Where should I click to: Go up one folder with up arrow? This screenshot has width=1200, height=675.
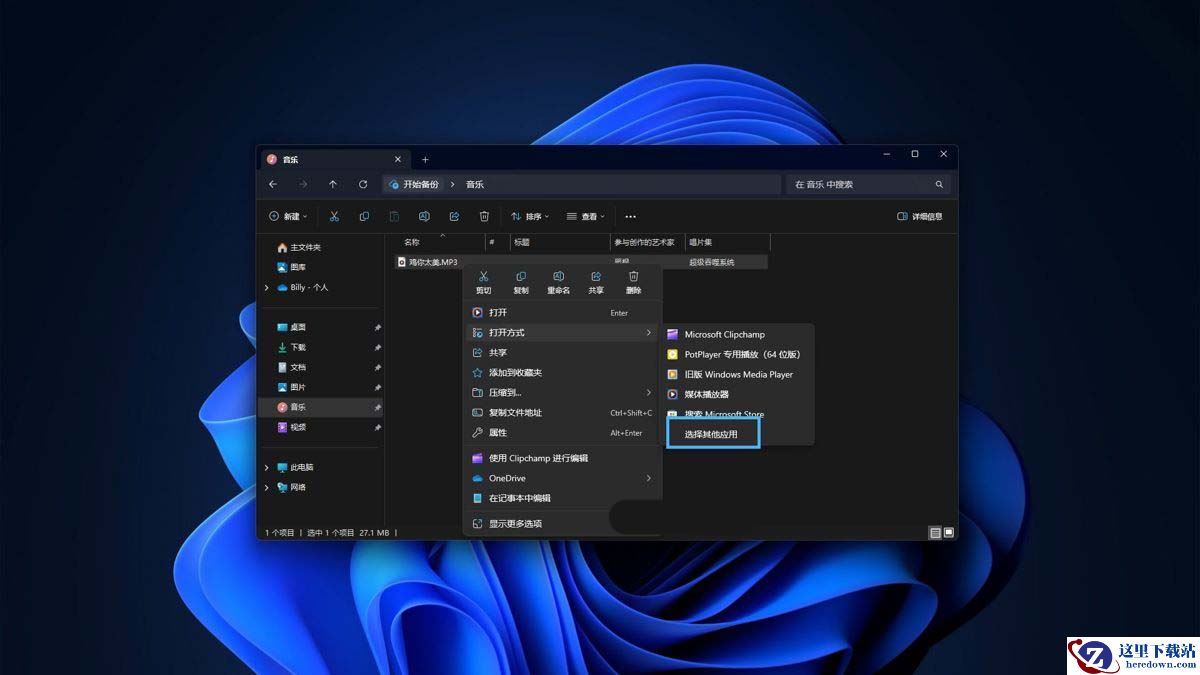pos(333,185)
